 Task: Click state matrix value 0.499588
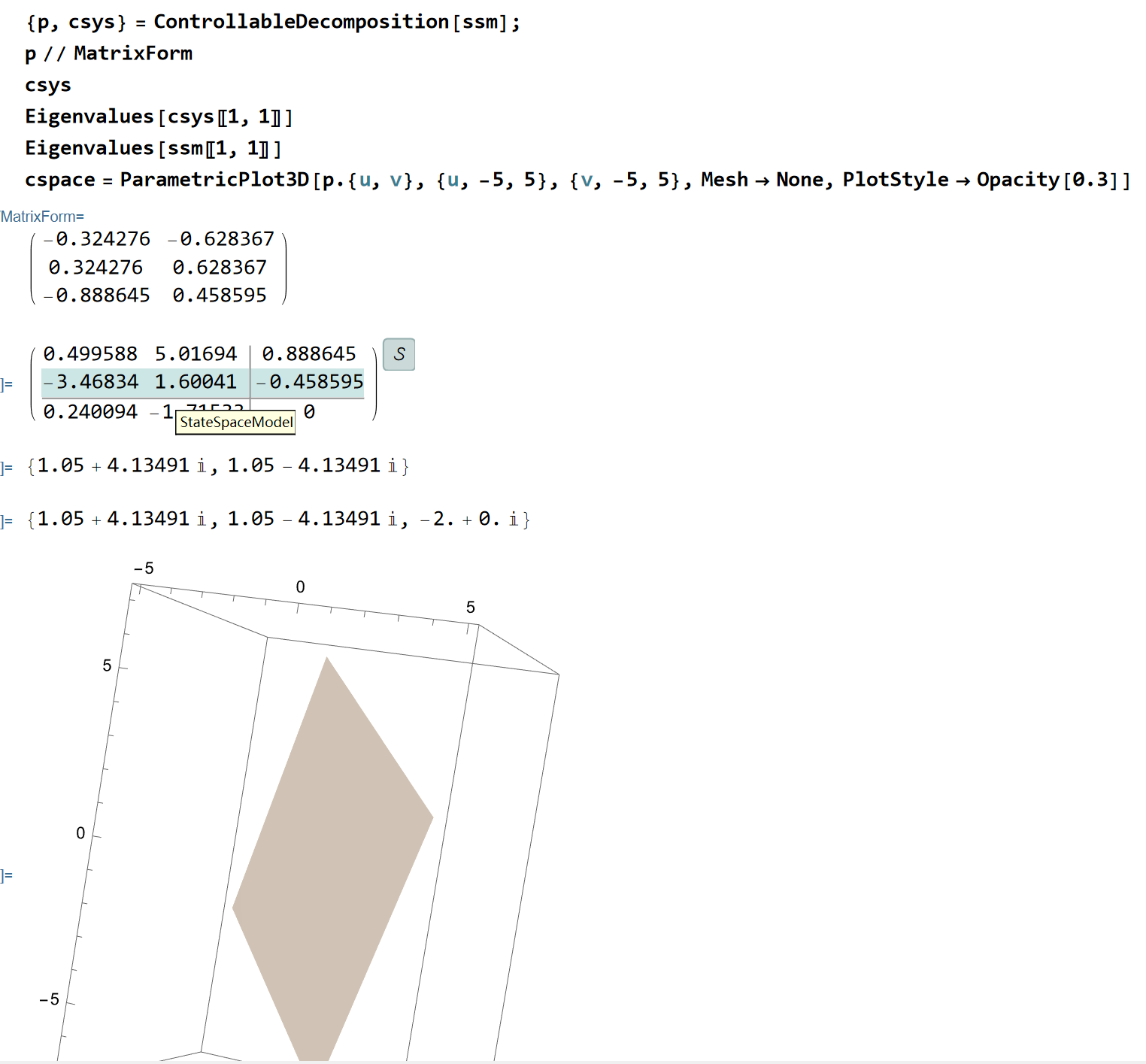tap(90, 354)
